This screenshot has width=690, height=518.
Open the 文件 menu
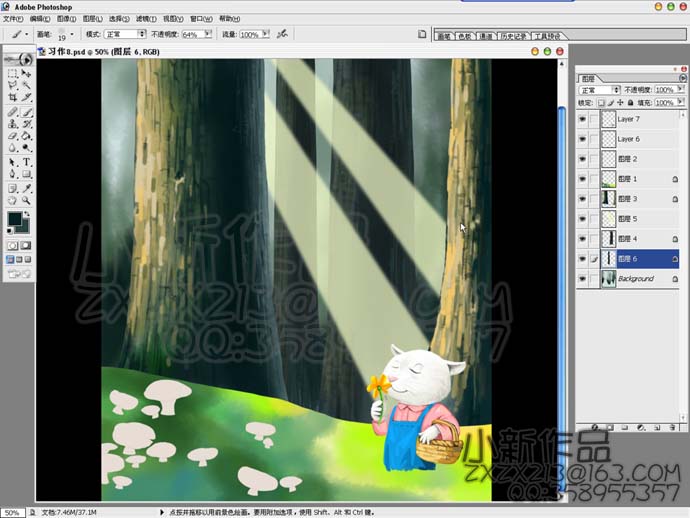[x=13, y=19]
